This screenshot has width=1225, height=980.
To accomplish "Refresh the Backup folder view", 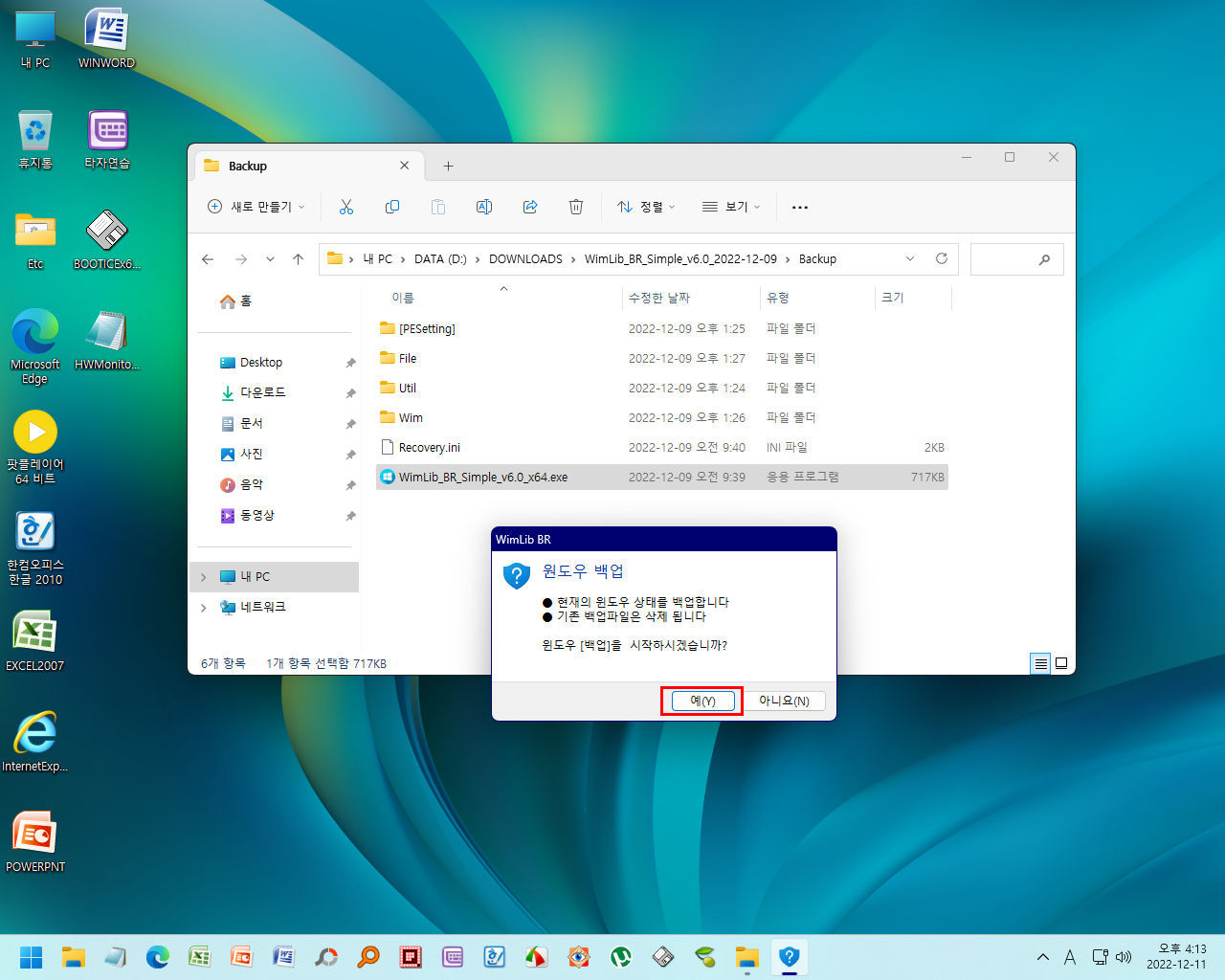I will click(942, 259).
